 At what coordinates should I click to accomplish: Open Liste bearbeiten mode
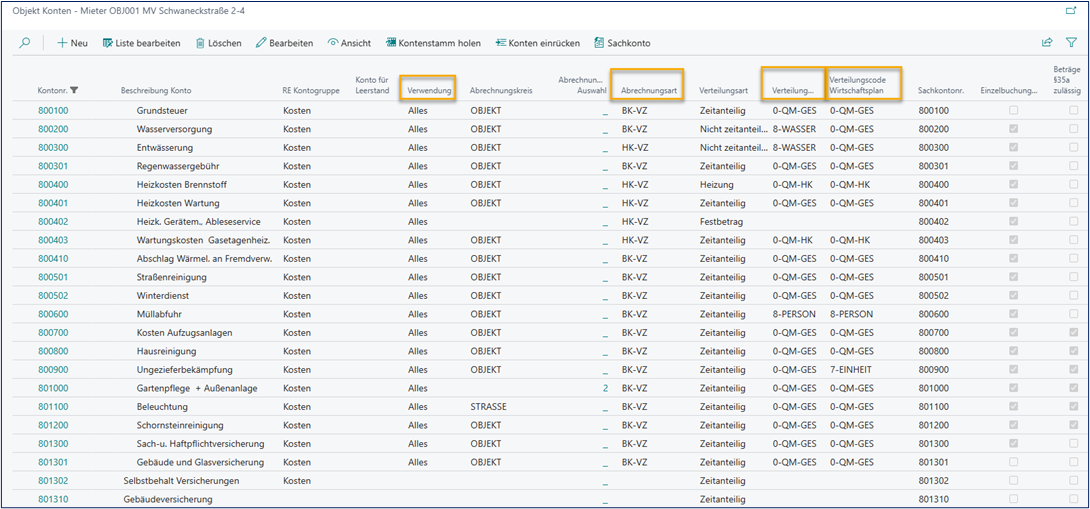[x=141, y=43]
